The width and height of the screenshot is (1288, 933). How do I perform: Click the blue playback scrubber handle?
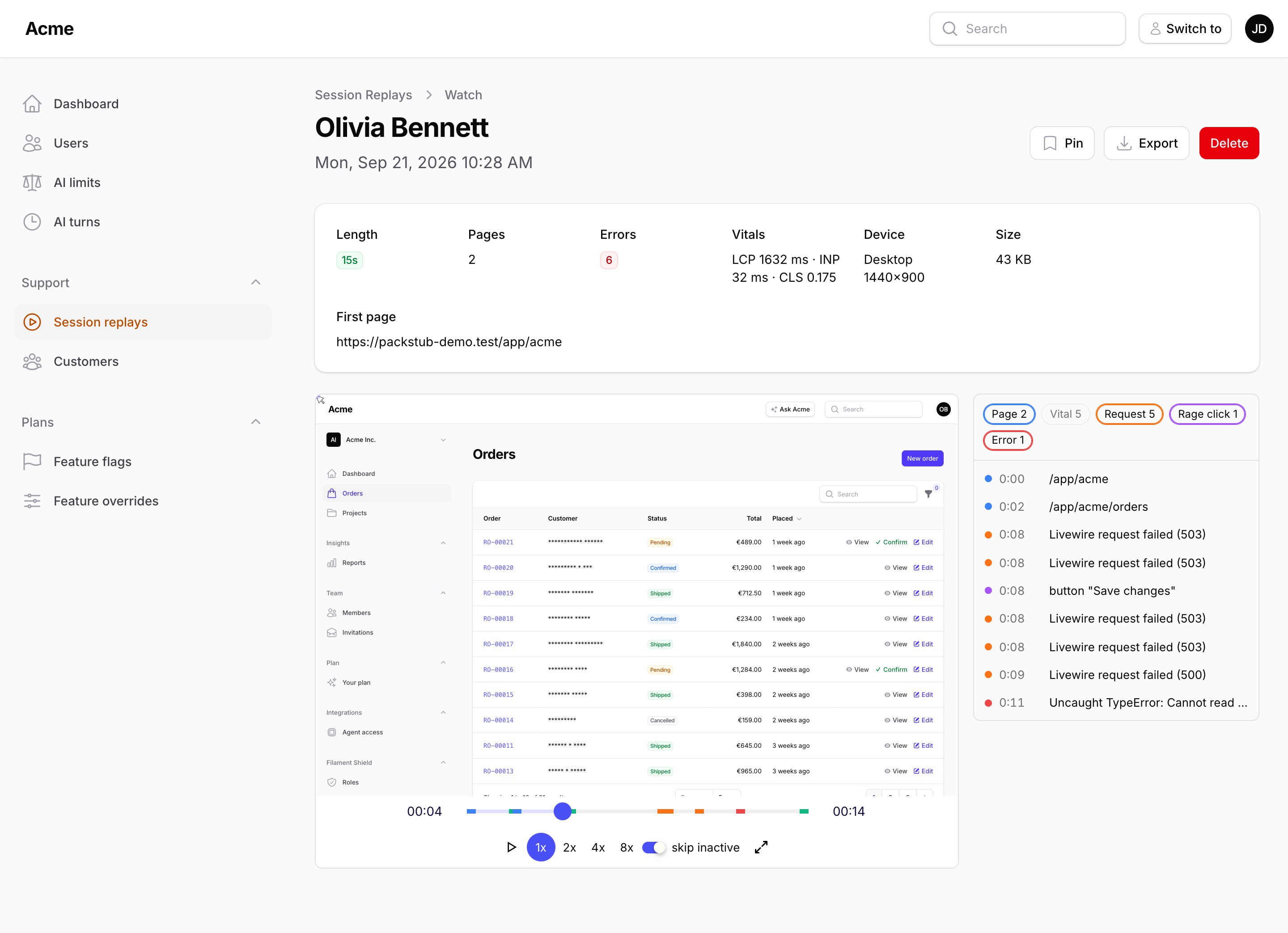[562, 811]
